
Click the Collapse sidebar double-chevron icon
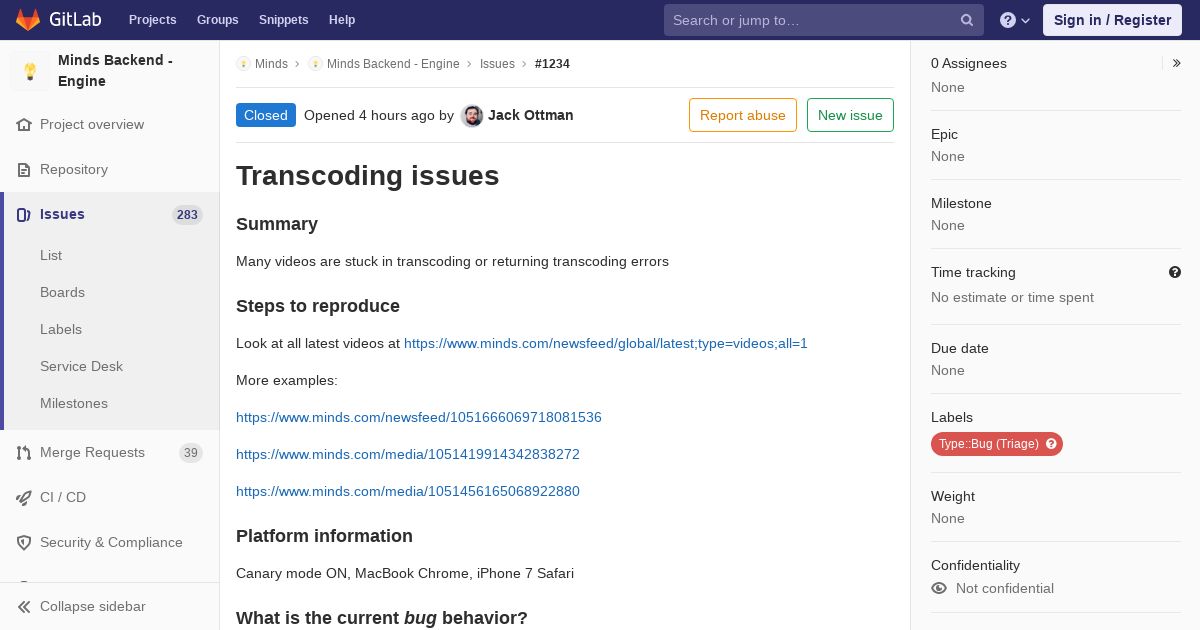point(24,607)
